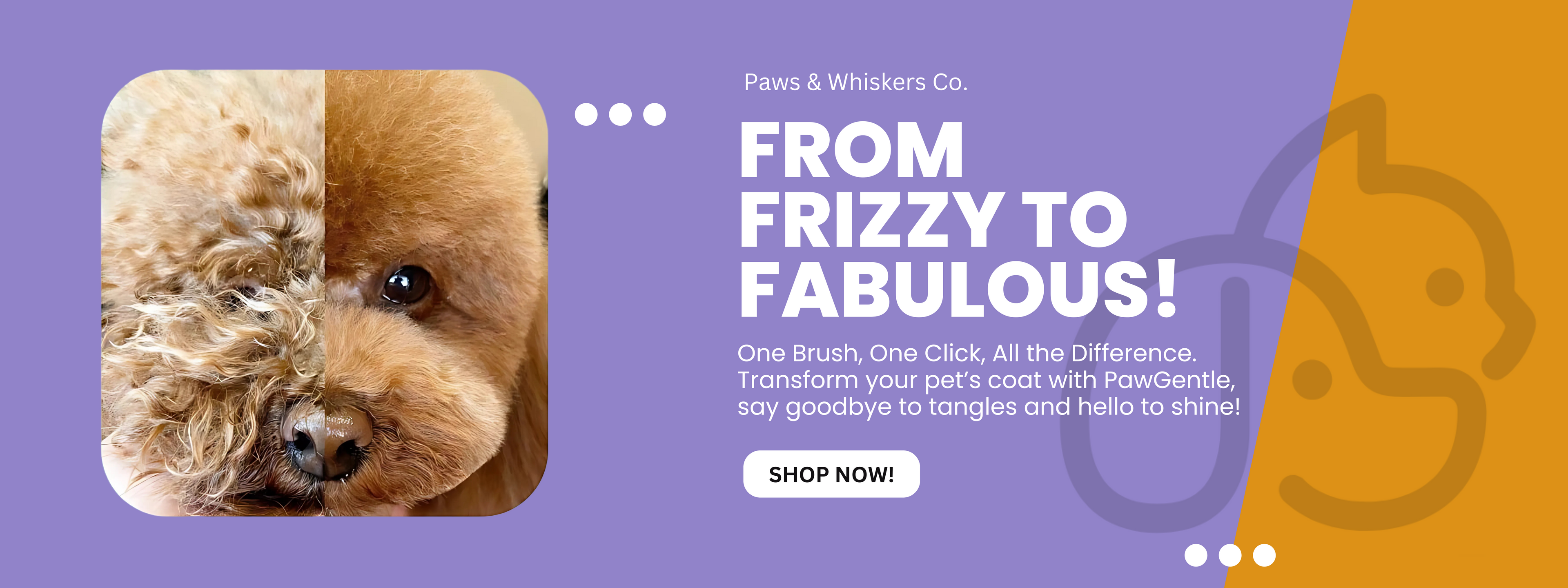The width and height of the screenshot is (1568, 588).
Task: Select the first dot of the upper three-dot indicator
Action: (x=586, y=114)
